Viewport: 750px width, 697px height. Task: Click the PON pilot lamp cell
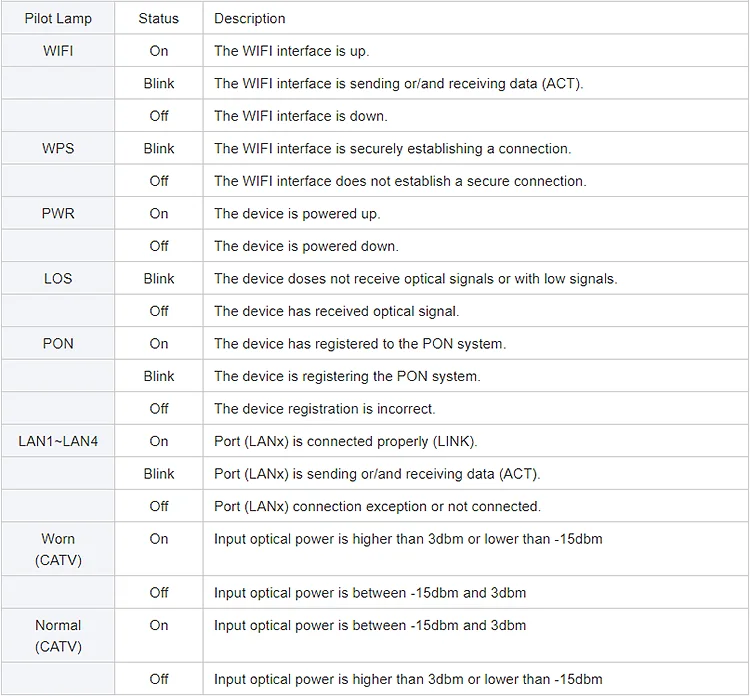tap(58, 343)
